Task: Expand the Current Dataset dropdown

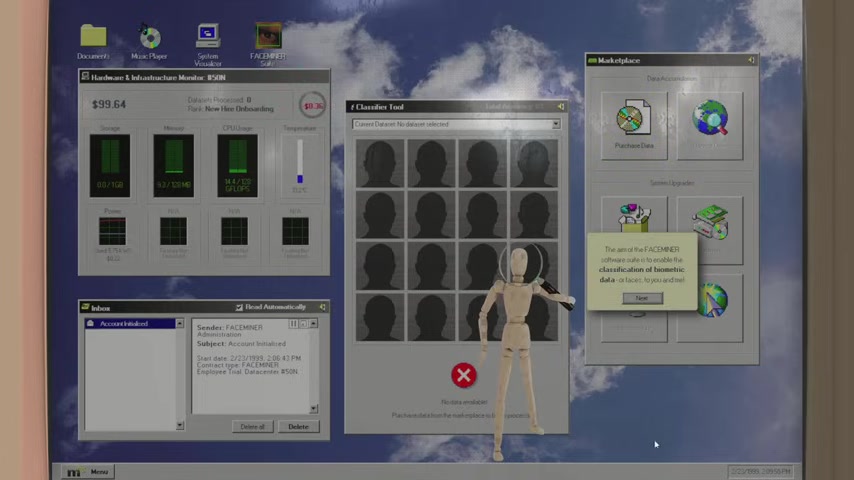Action: click(555, 125)
